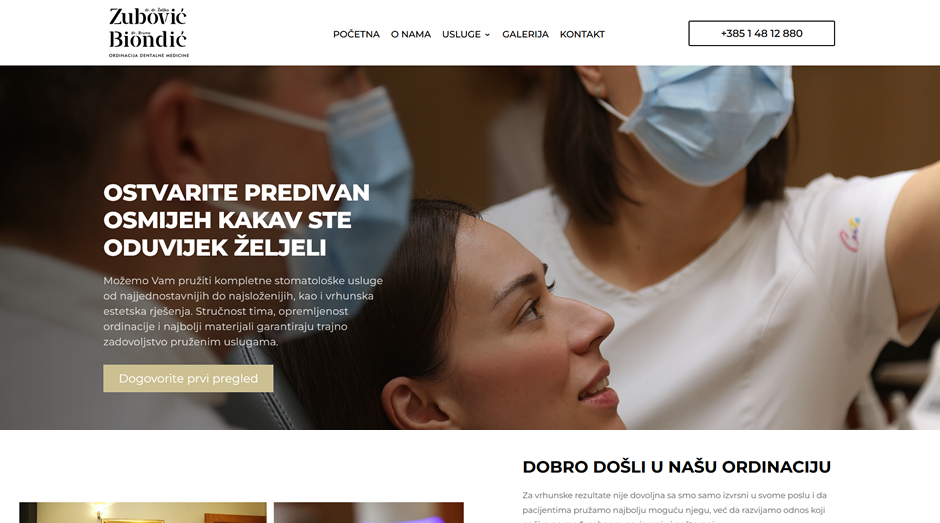Screen dimensions: 940x523
Task: Call the +385 1 48 12 880 button
Action: click(x=761, y=34)
